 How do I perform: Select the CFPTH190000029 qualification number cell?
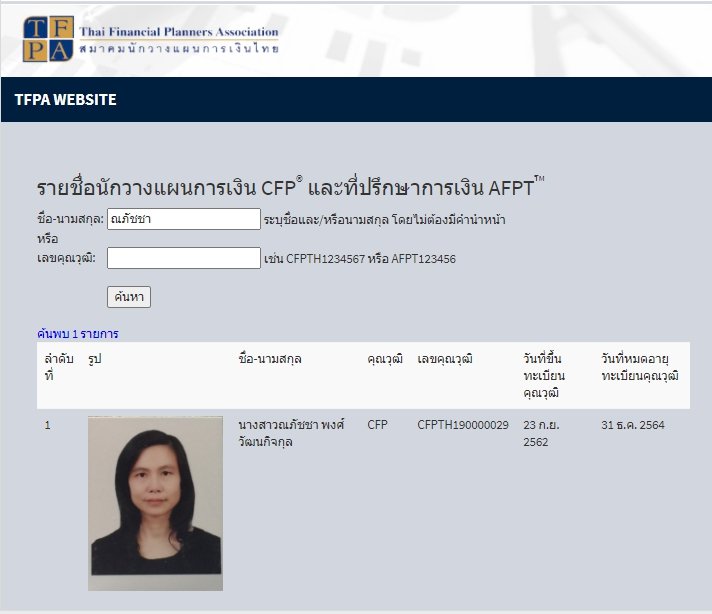coord(463,425)
